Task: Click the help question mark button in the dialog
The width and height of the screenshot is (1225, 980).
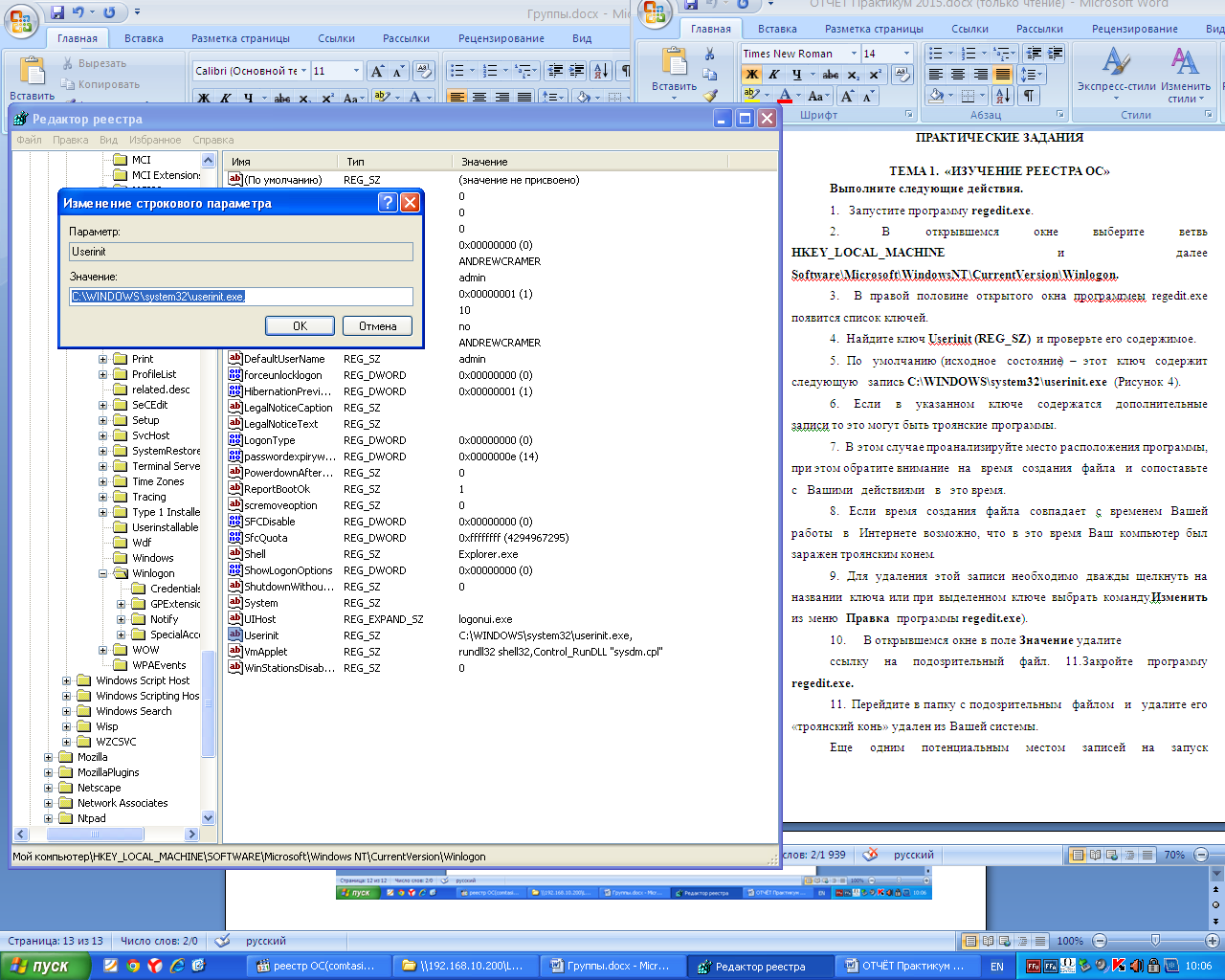Action: (x=388, y=202)
